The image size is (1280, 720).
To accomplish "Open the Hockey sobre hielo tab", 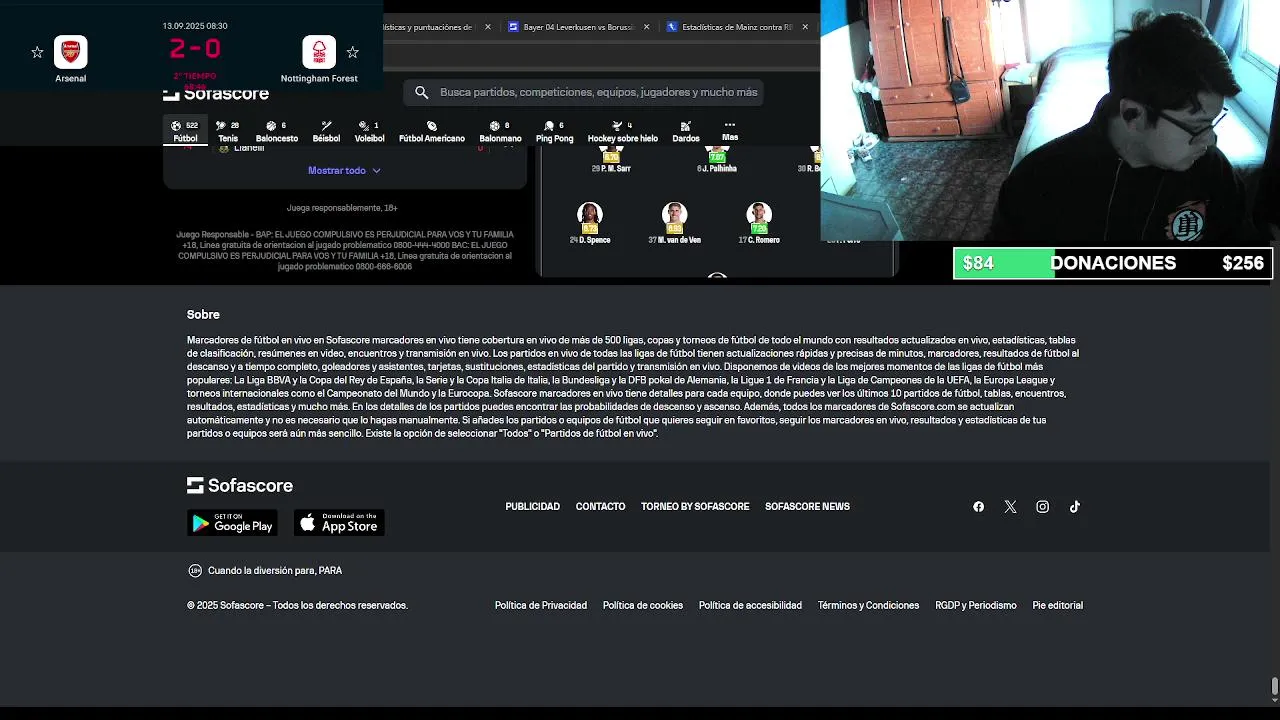I will click(x=622, y=132).
